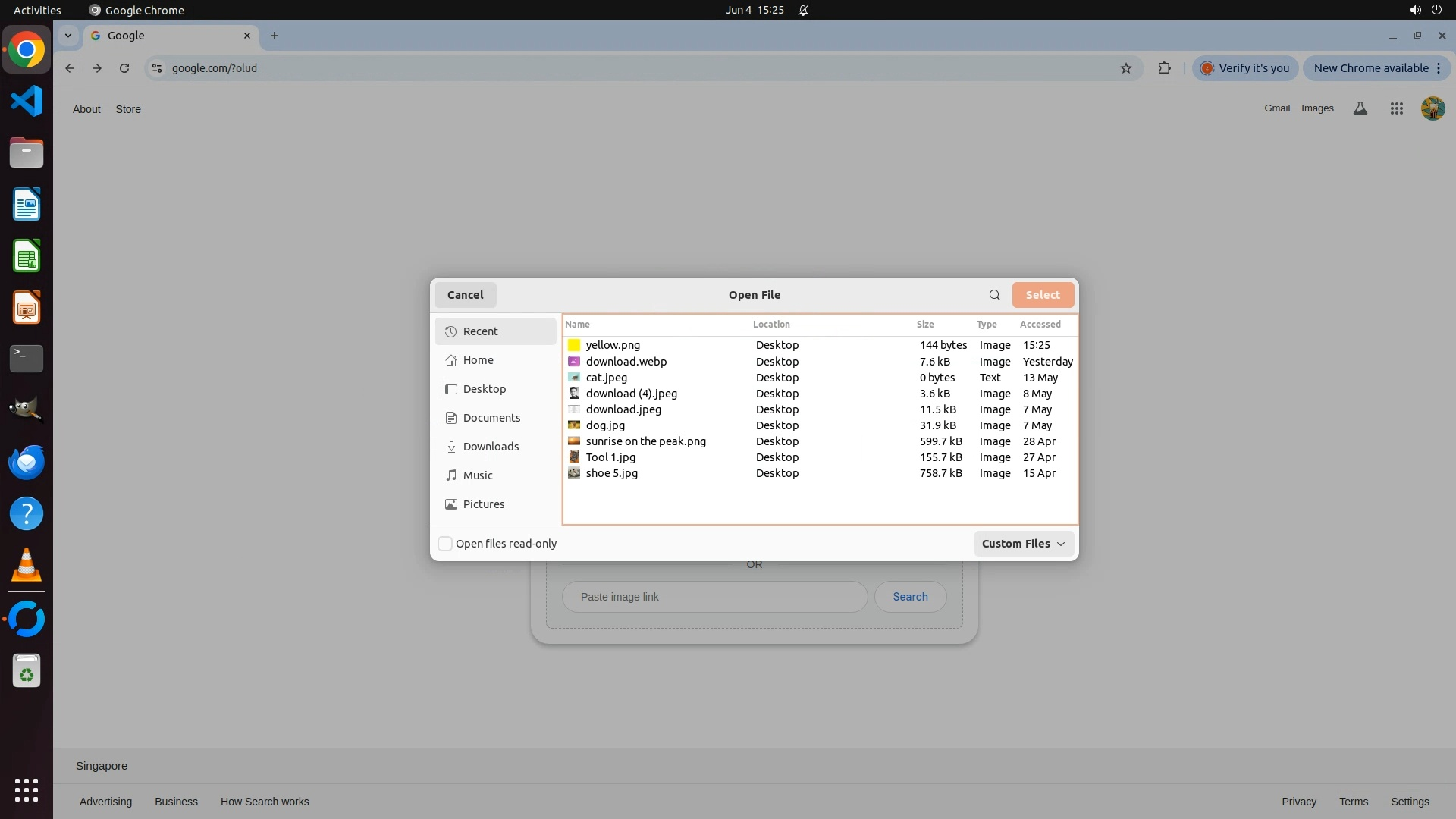
Task: Bookmark this page with the star icon
Action: coord(1126,68)
